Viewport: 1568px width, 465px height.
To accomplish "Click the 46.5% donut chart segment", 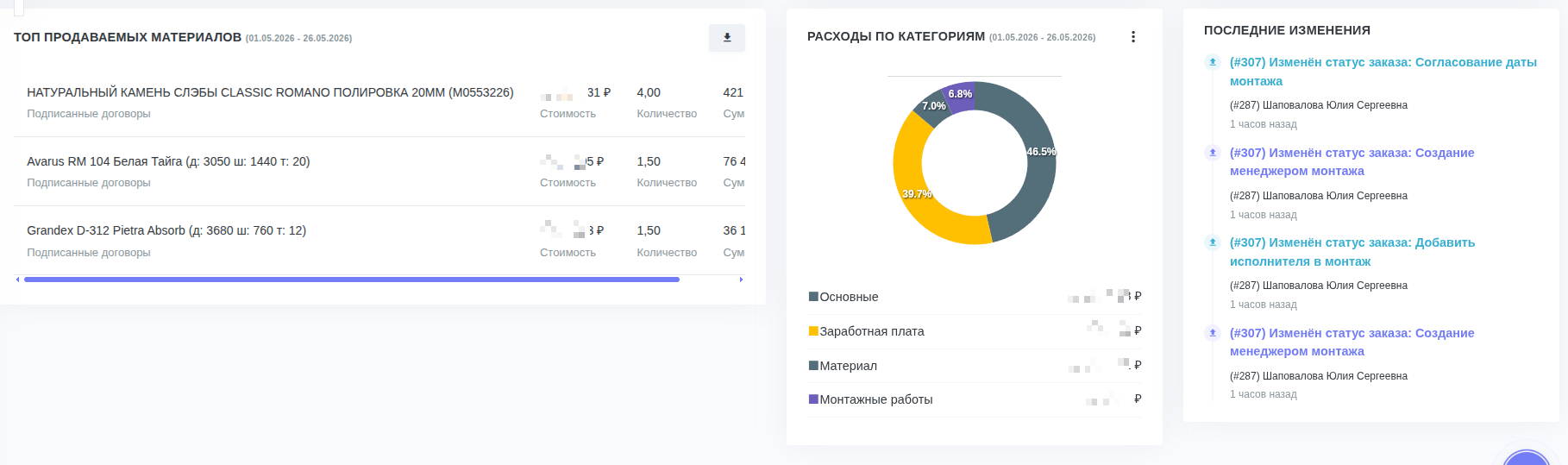I will coord(1039,164).
